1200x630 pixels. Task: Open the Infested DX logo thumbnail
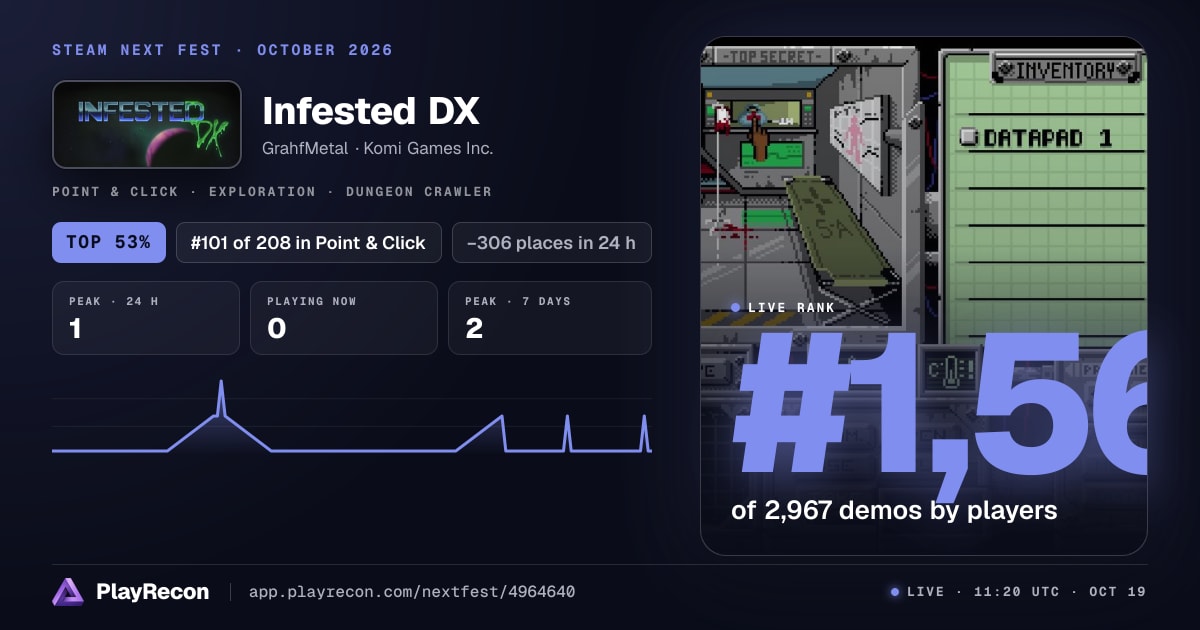146,124
